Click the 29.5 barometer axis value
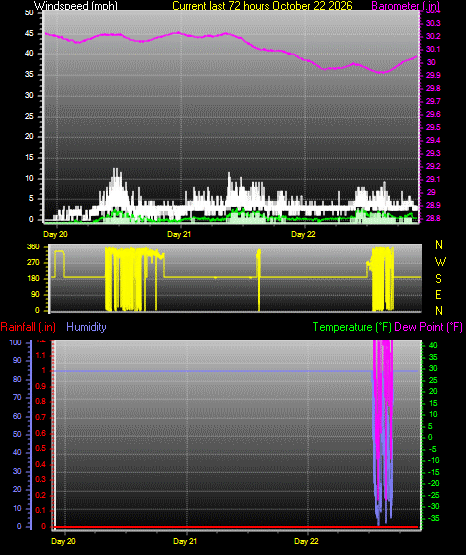The height and width of the screenshot is (555, 466). [x=433, y=127]
